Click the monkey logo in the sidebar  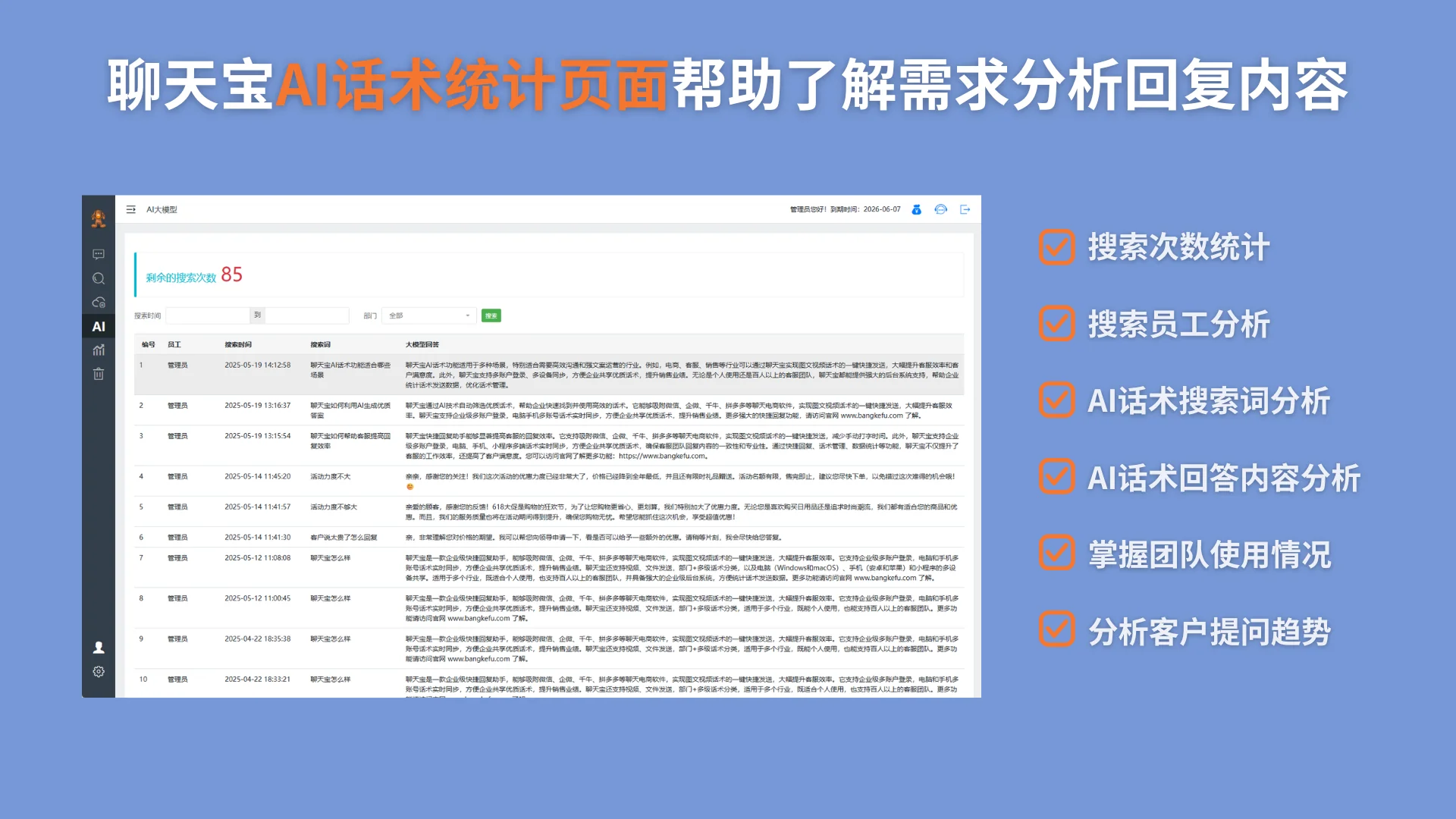(99, 219)
